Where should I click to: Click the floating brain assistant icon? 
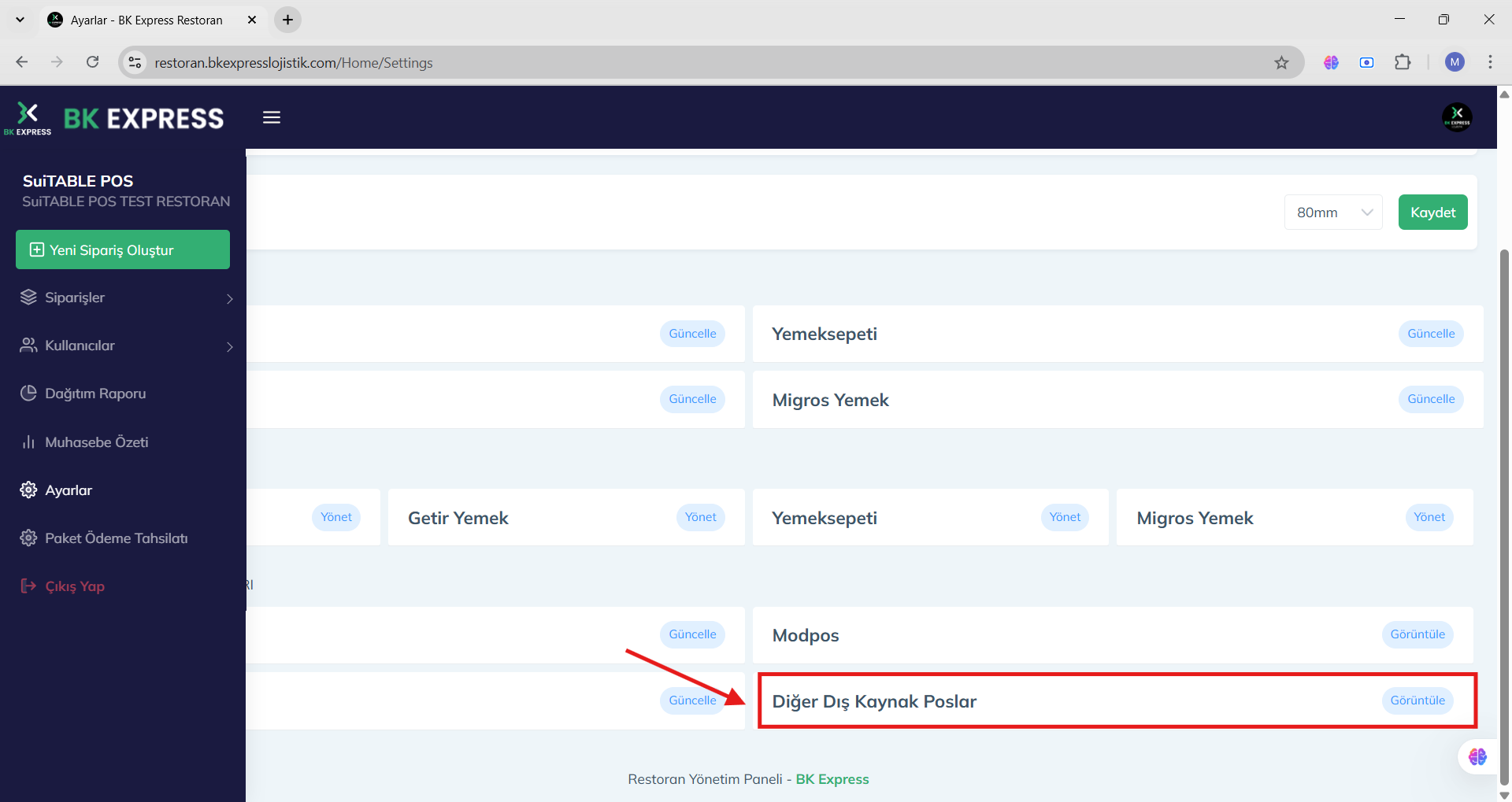tap(1477, 757)
